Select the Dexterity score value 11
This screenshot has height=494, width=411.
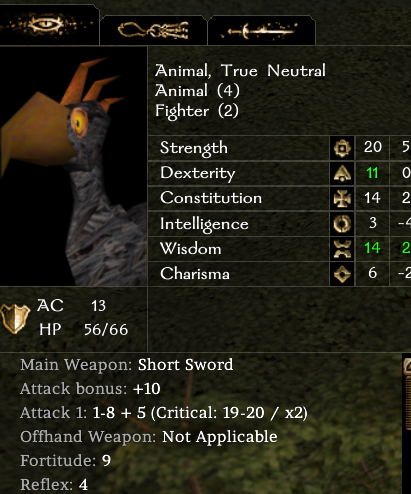coord(372,173)
